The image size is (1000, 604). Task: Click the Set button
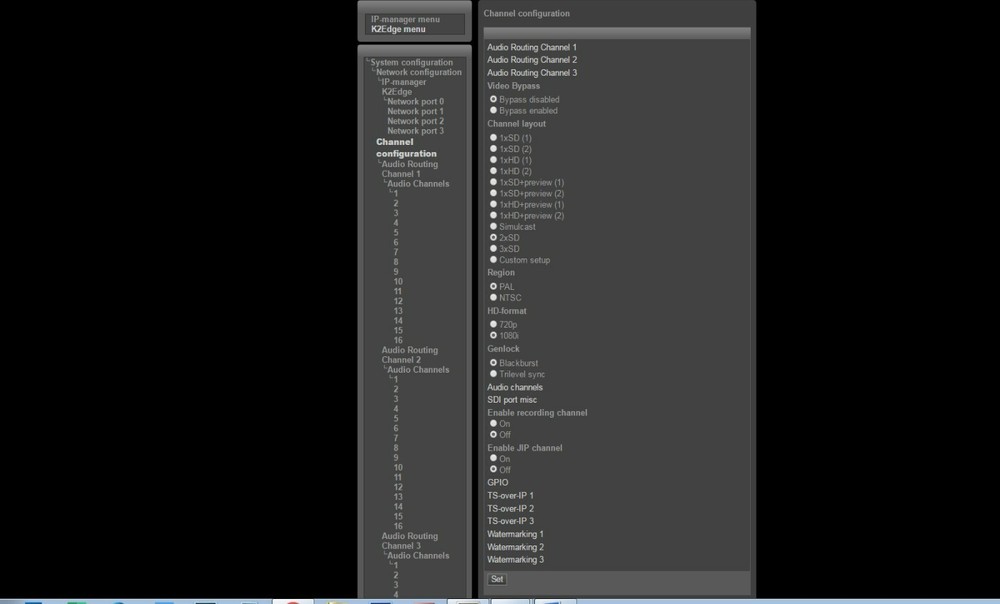pyautogui.click(x=496, y=579)
